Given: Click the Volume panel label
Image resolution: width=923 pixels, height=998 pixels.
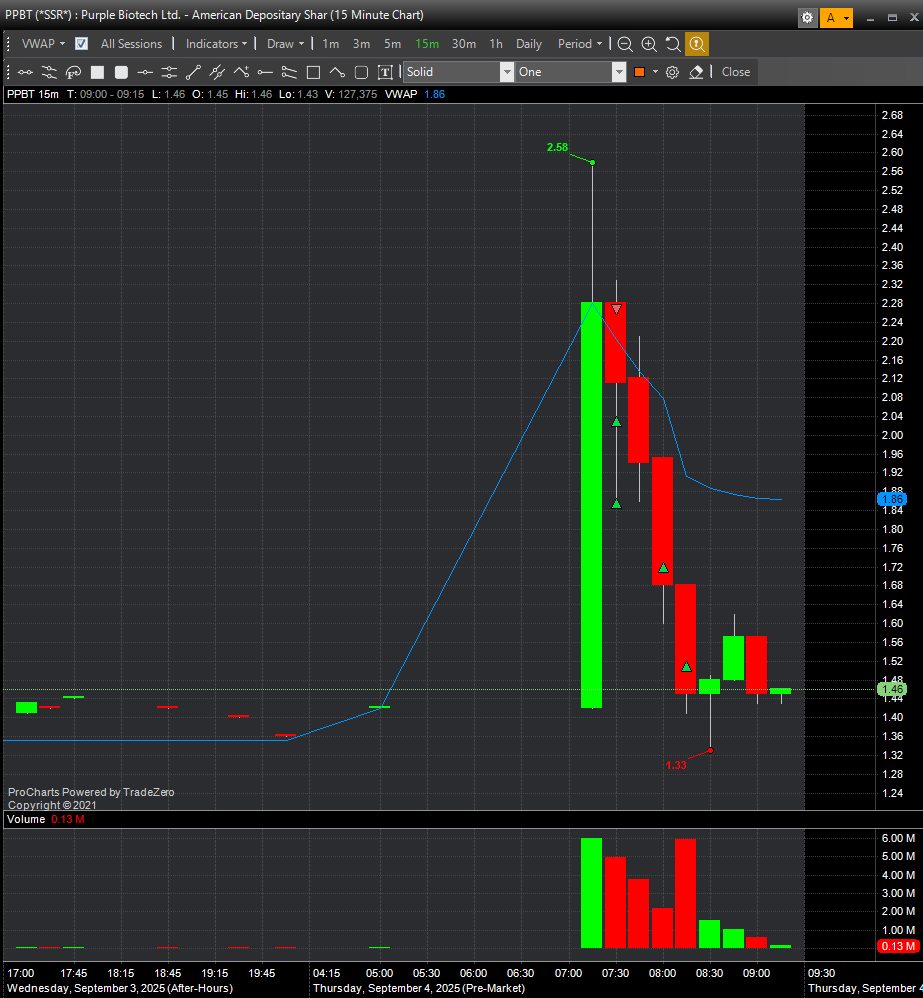Looking at the screenshot, I should 26,819.
